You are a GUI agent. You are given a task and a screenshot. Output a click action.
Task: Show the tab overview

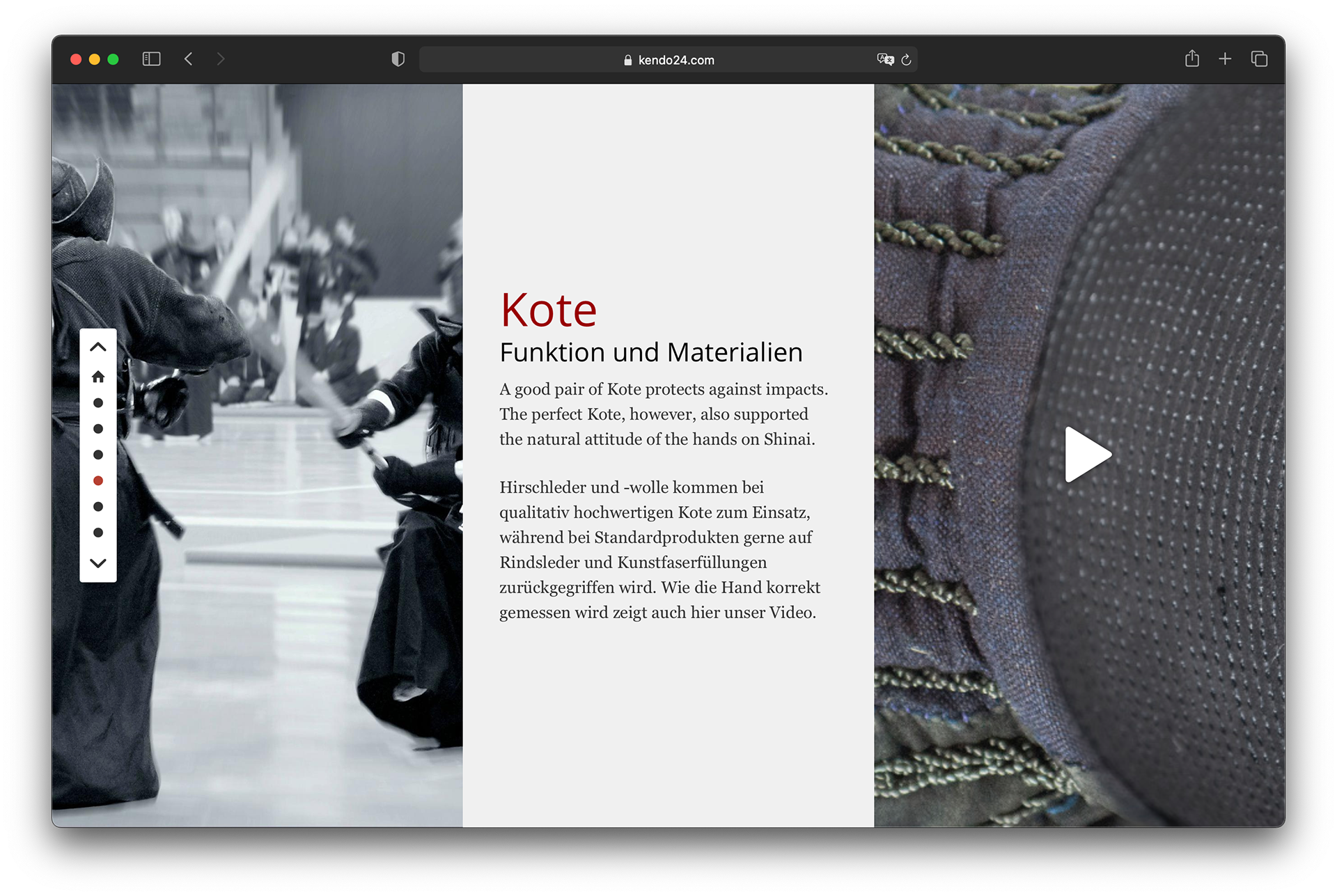pyautogui.click(x=1259, y=59)
